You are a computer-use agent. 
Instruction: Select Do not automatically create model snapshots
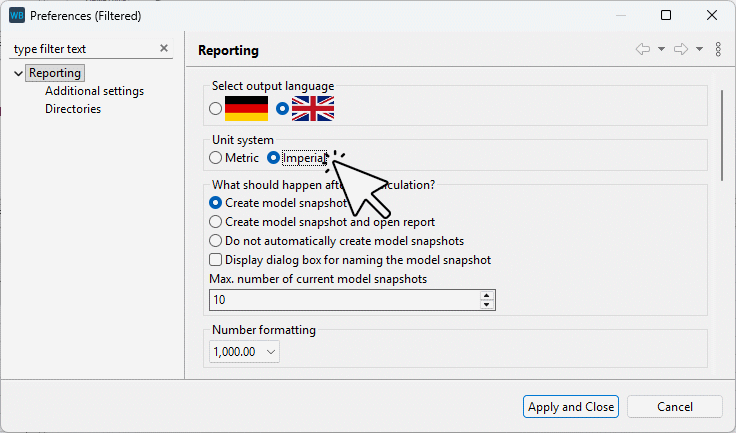pos(215,241)
